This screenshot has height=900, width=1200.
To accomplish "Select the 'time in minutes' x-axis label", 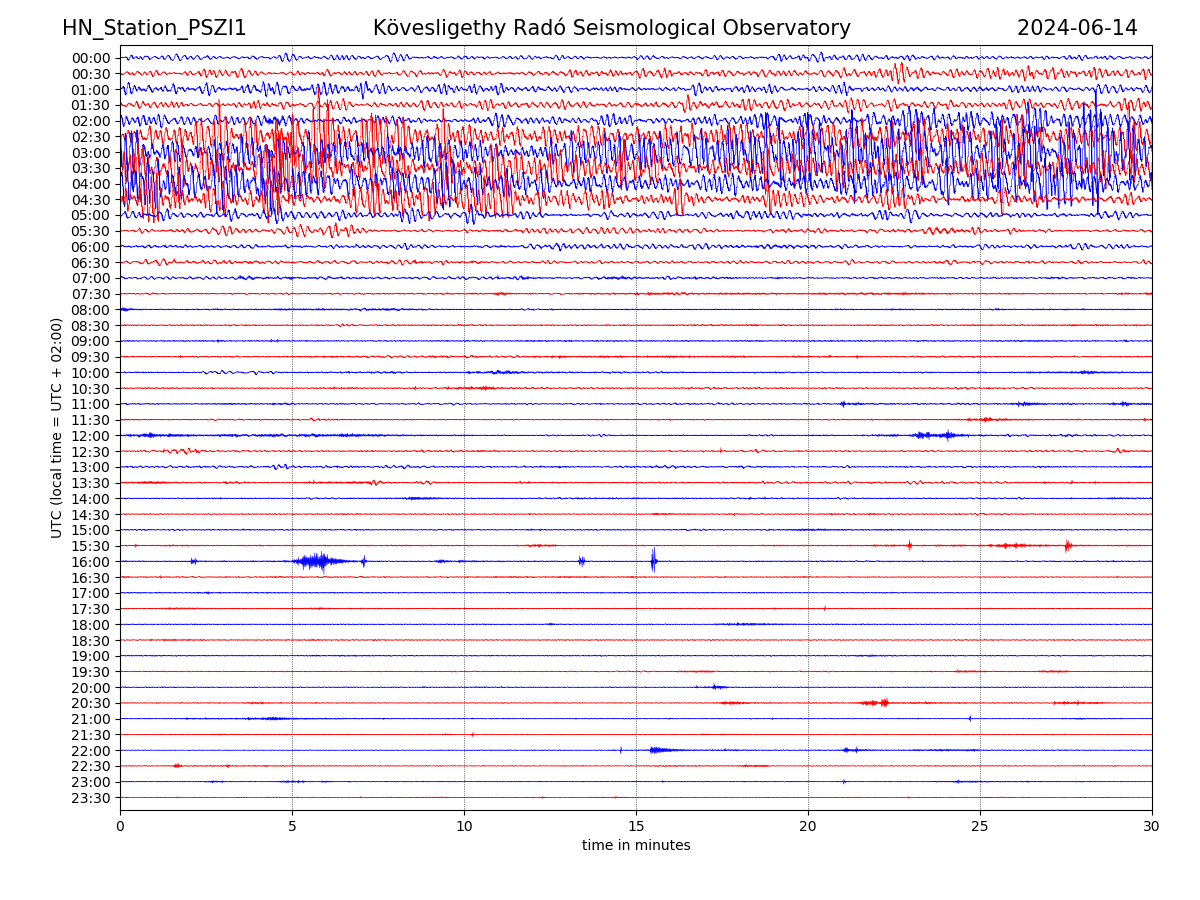I will (636, 846).
